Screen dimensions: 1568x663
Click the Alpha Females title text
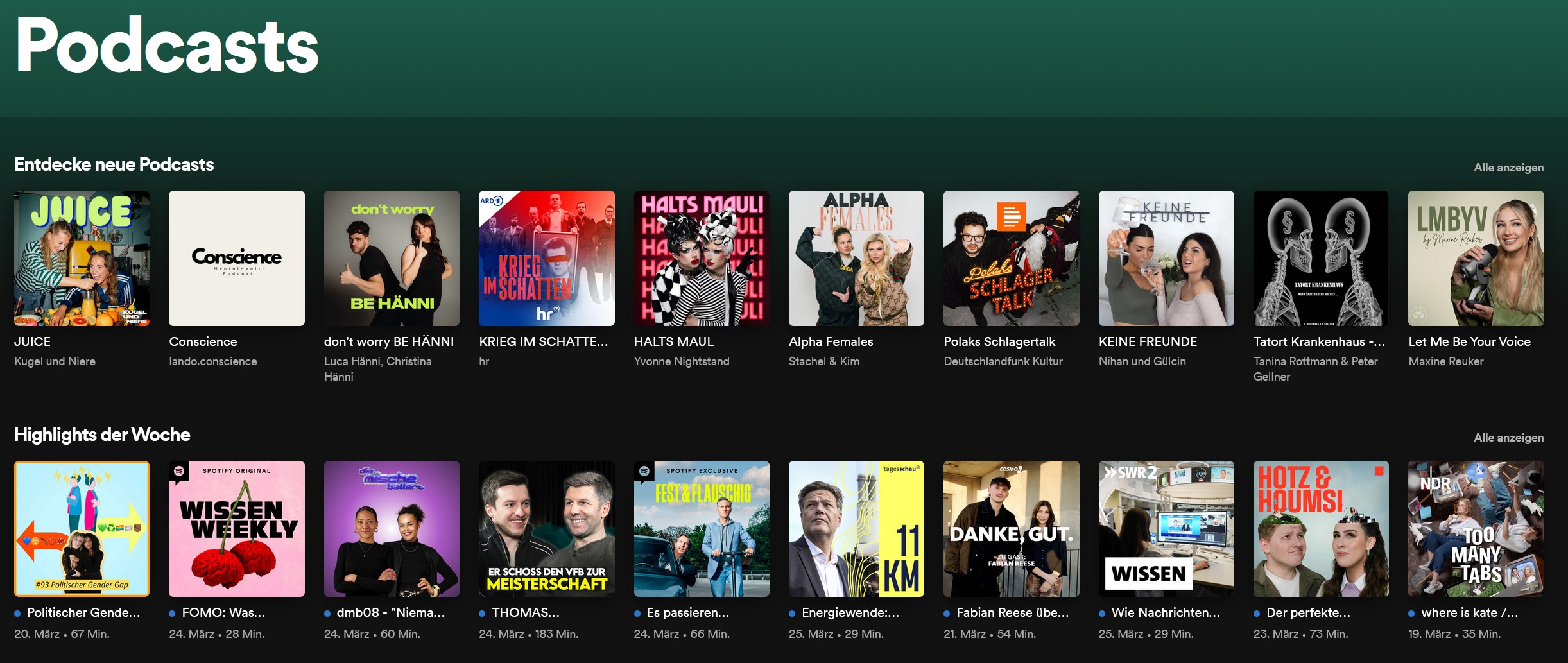tap(831, 342)
